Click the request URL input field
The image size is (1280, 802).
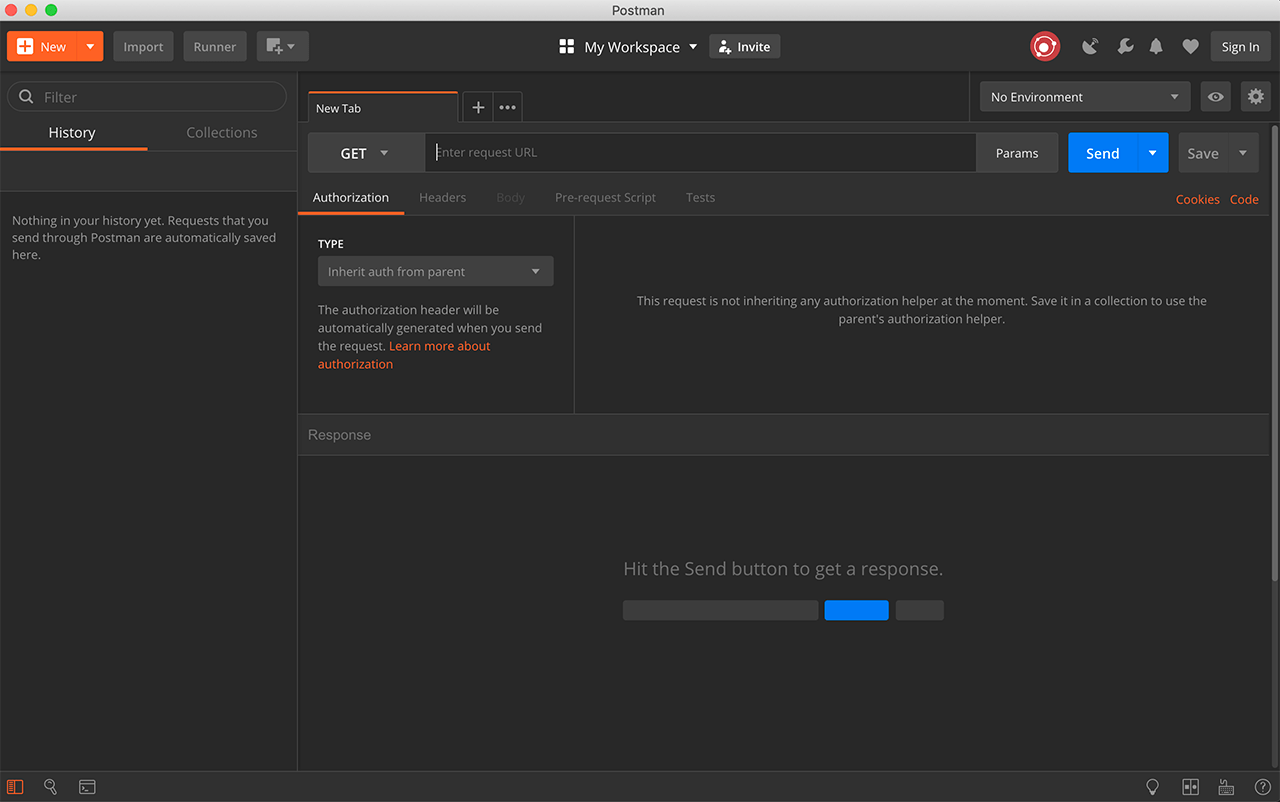700,153
